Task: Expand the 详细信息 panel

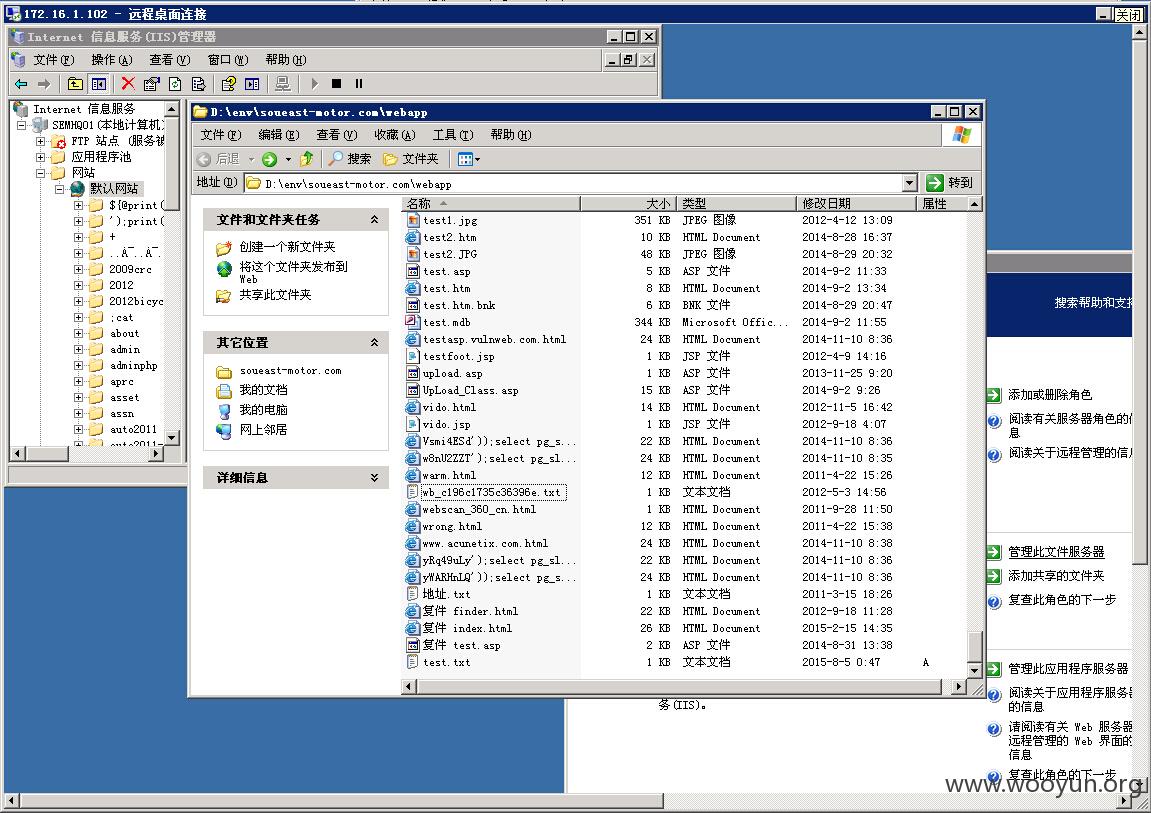Action: (x=374, y=478)
